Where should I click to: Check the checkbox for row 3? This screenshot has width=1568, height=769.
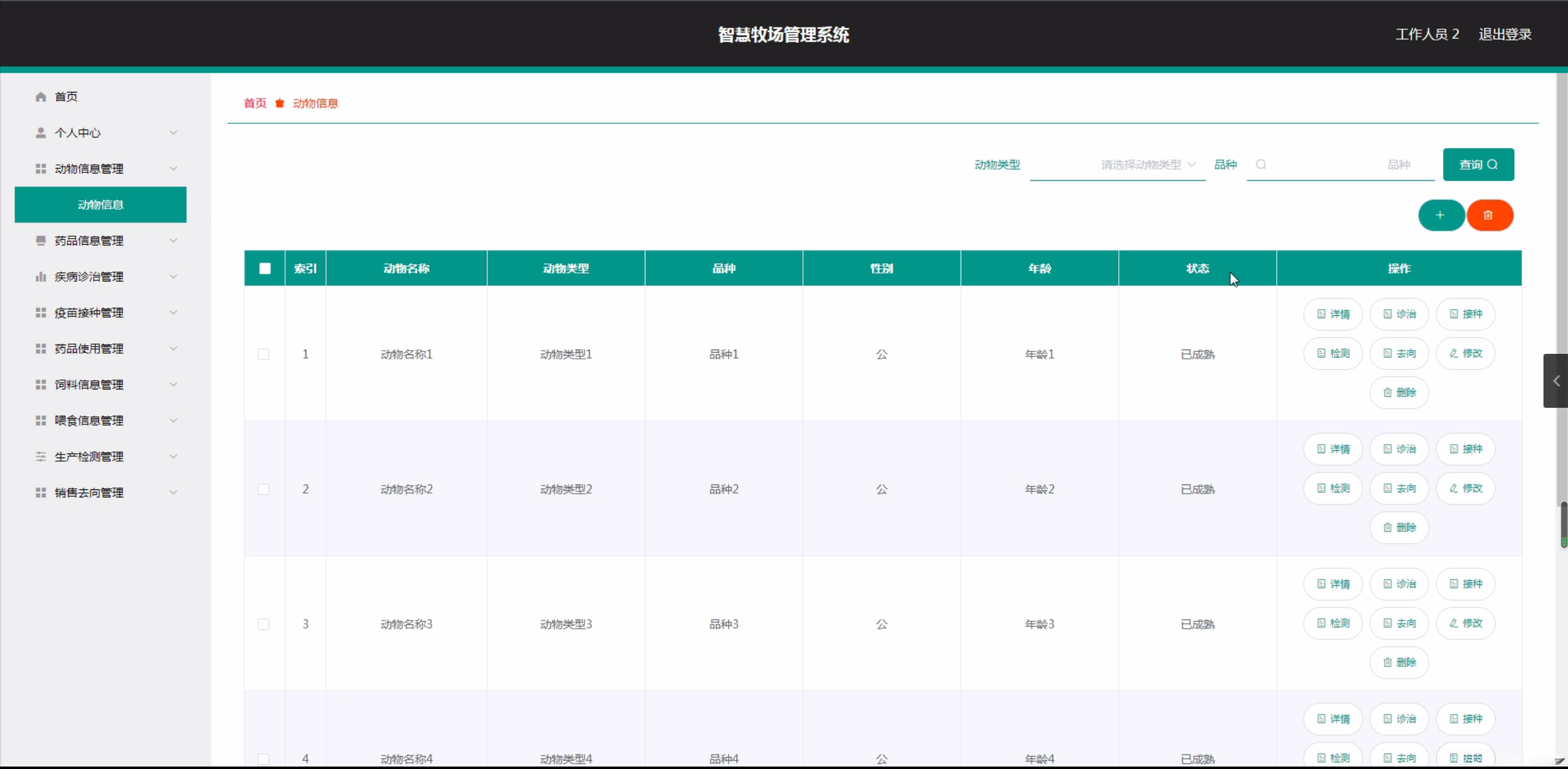[264, 624]
